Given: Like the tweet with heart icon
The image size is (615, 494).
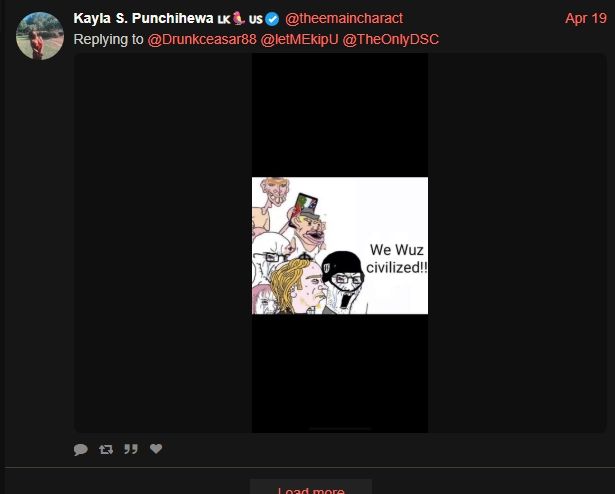Looking at the screenshot, I should point(156,448).
